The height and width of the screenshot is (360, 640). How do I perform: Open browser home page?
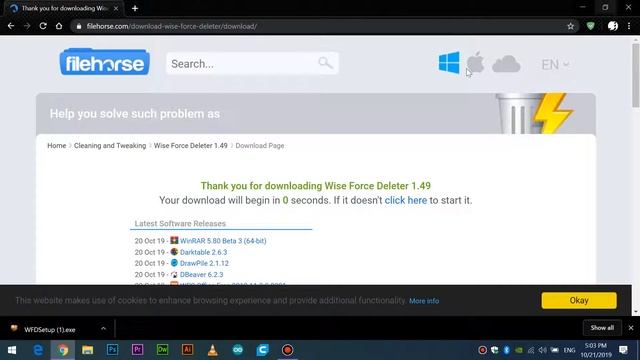tap(59, 26)
